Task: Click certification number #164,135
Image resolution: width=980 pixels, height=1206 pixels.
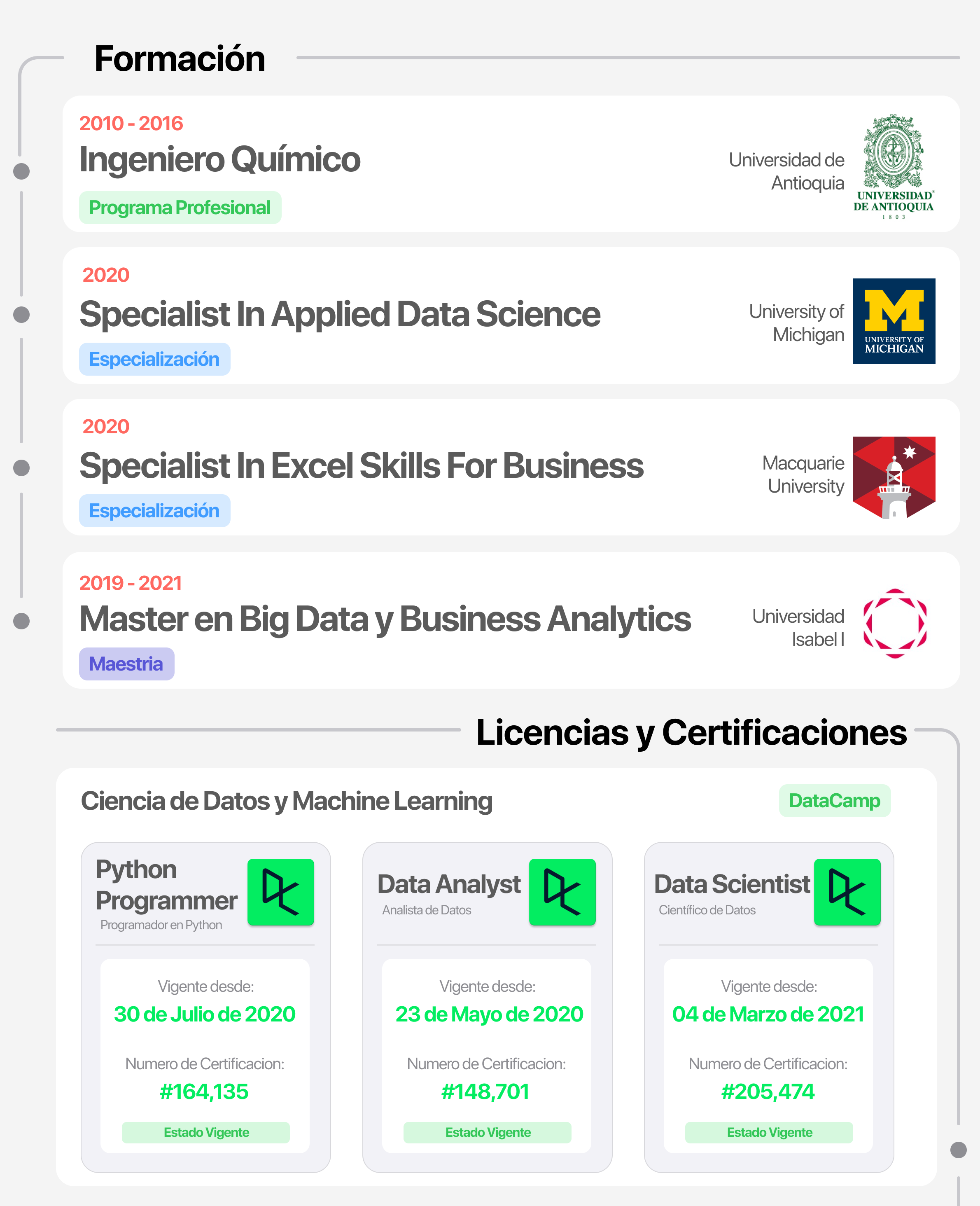Action: (204, 1092)
